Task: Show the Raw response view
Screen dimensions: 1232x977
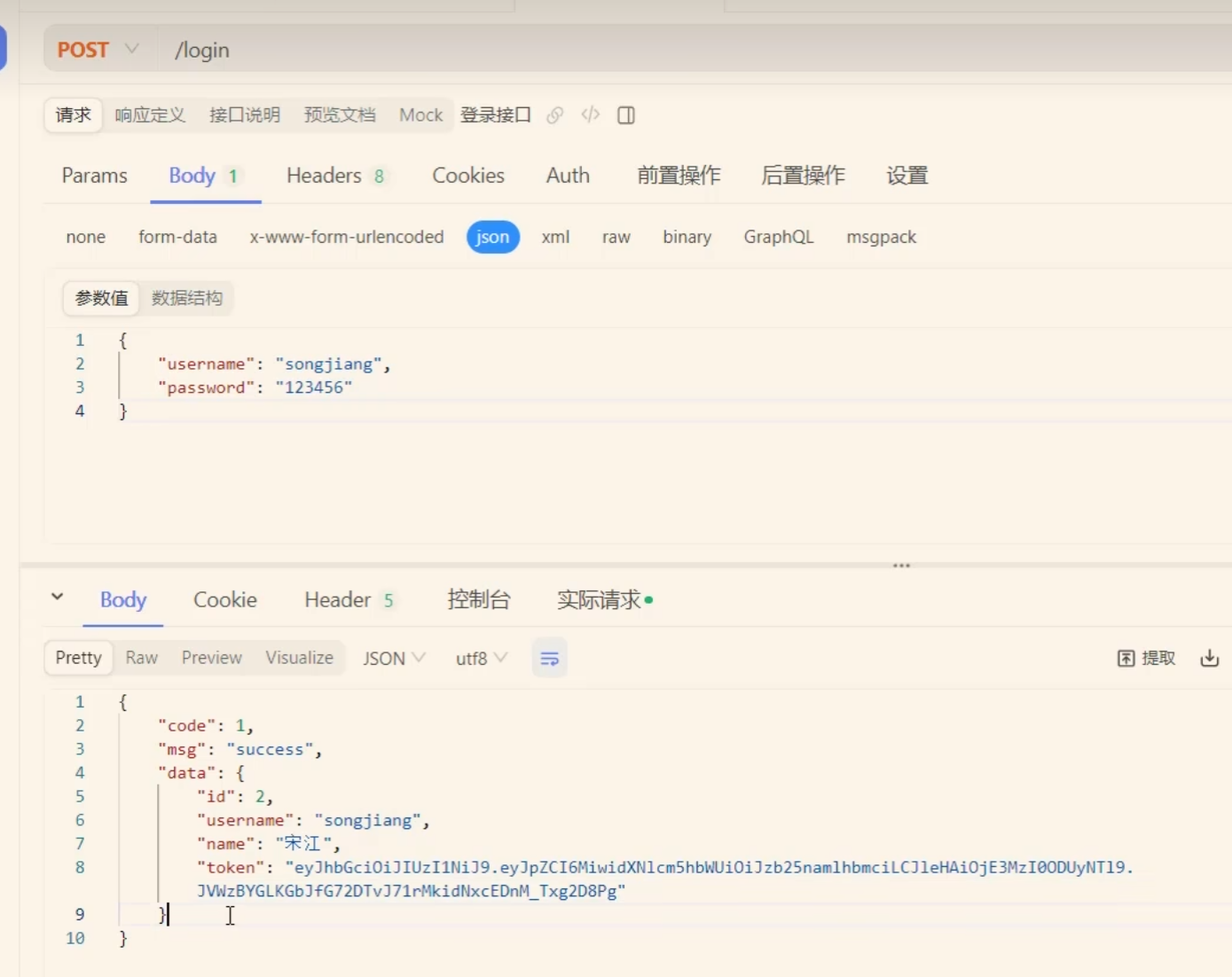Action: click(141, 658)
